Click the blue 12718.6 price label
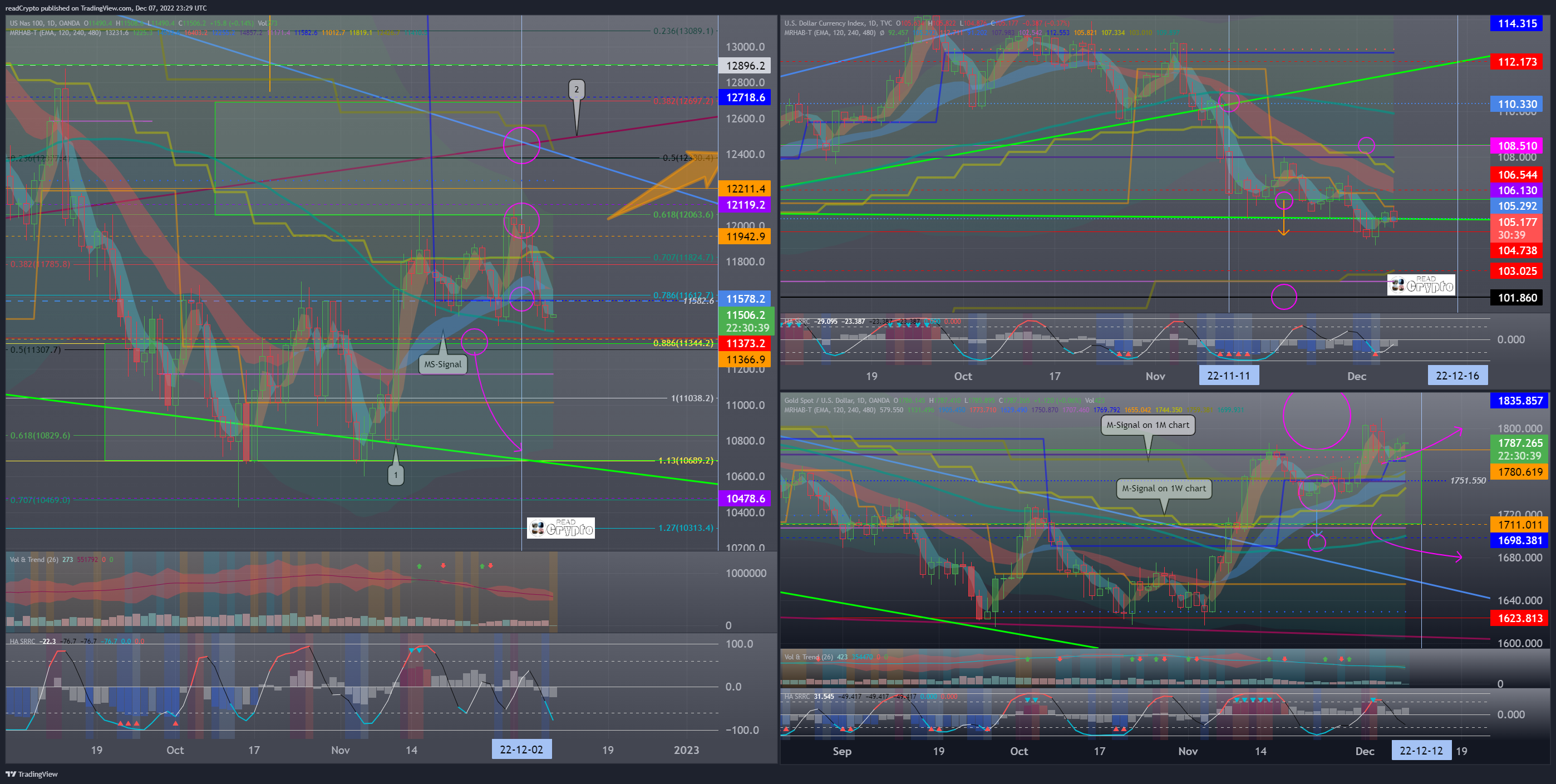Screen dimensions: 1556x784 point(744,97)
